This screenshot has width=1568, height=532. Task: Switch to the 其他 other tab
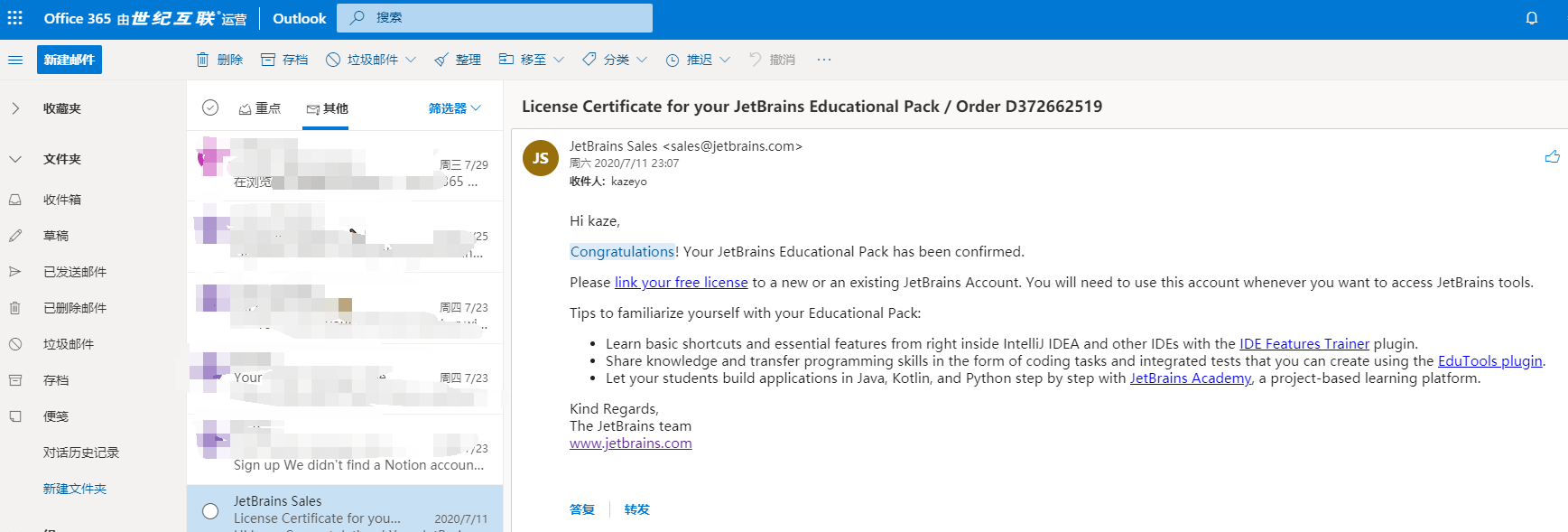point(327,108)
